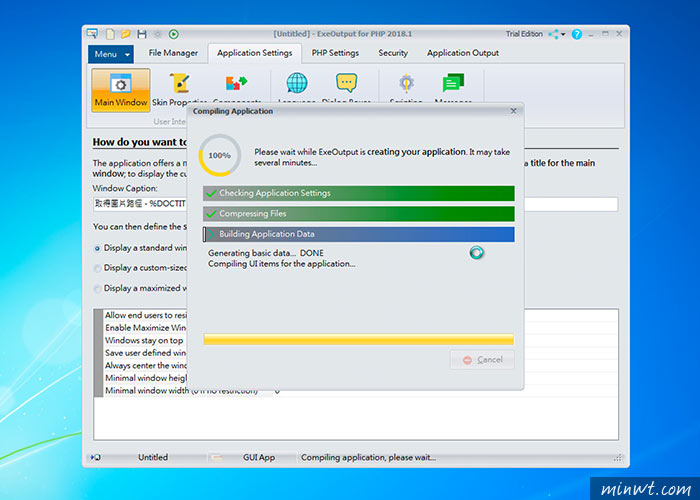Click 'Compiling UI items for the application...' line
The image size is (700, 500).
point(282,264)
